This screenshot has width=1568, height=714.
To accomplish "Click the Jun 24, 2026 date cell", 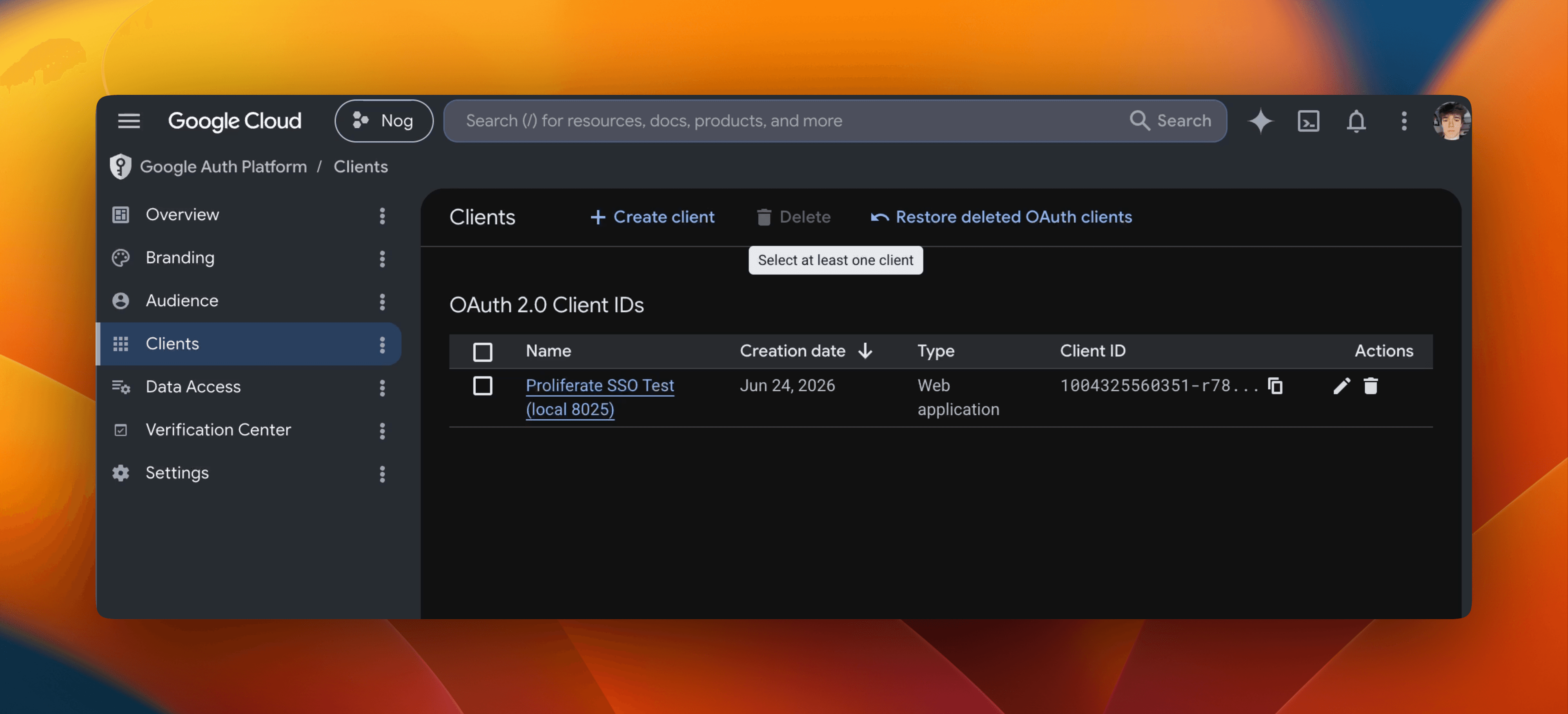I will coord(787,385).
